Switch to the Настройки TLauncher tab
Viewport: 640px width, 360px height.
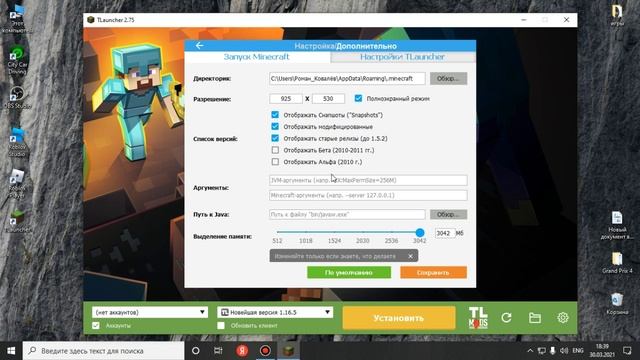(x=402, y=57)
